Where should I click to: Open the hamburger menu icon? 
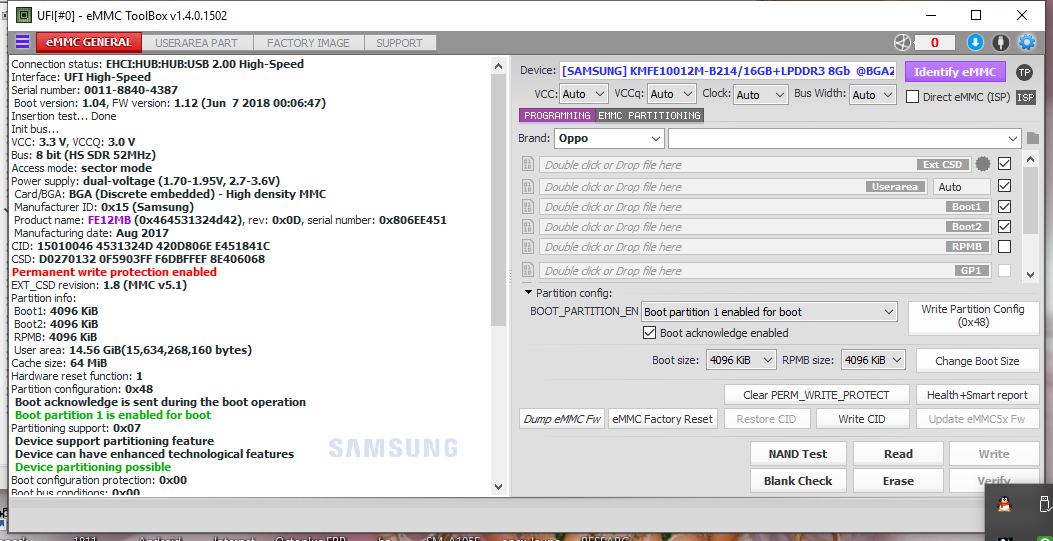pyautogui.click(x=22, y=42)
